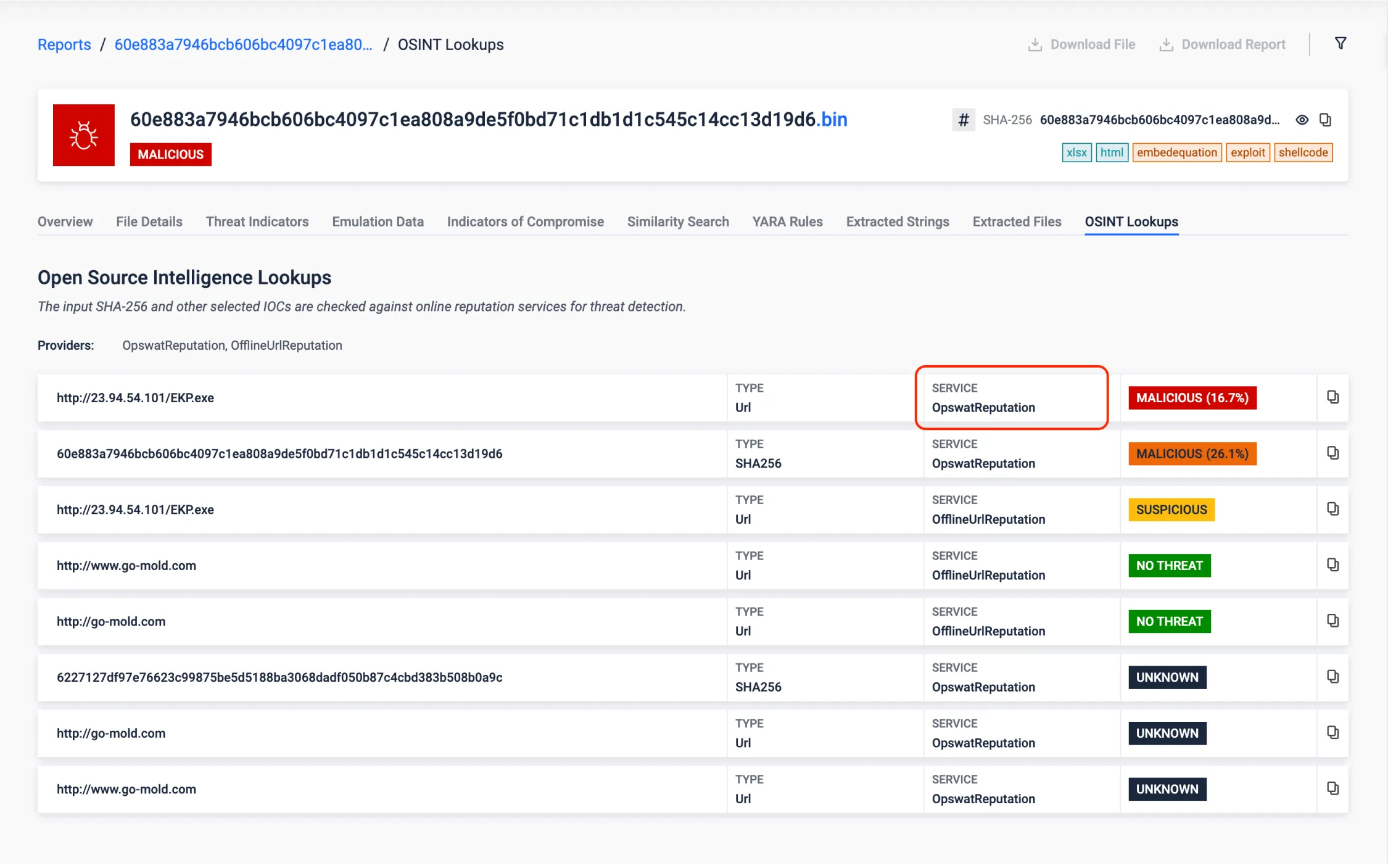This screenshot has height=868, width=1388.
Task: Copy the first EKP.exe URL row
Action: (1332, 397)
